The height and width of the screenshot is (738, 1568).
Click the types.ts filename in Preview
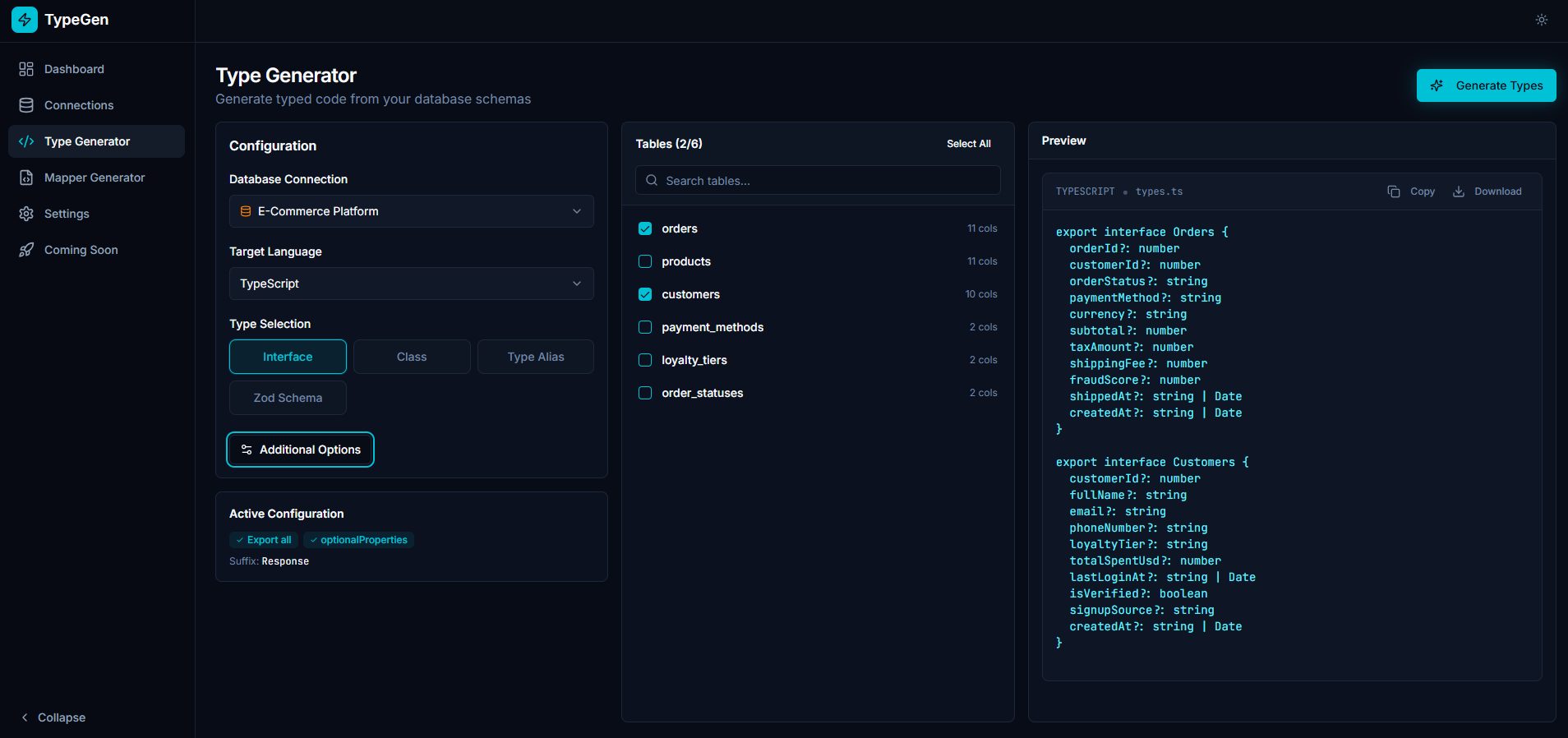coord(1159,191)
